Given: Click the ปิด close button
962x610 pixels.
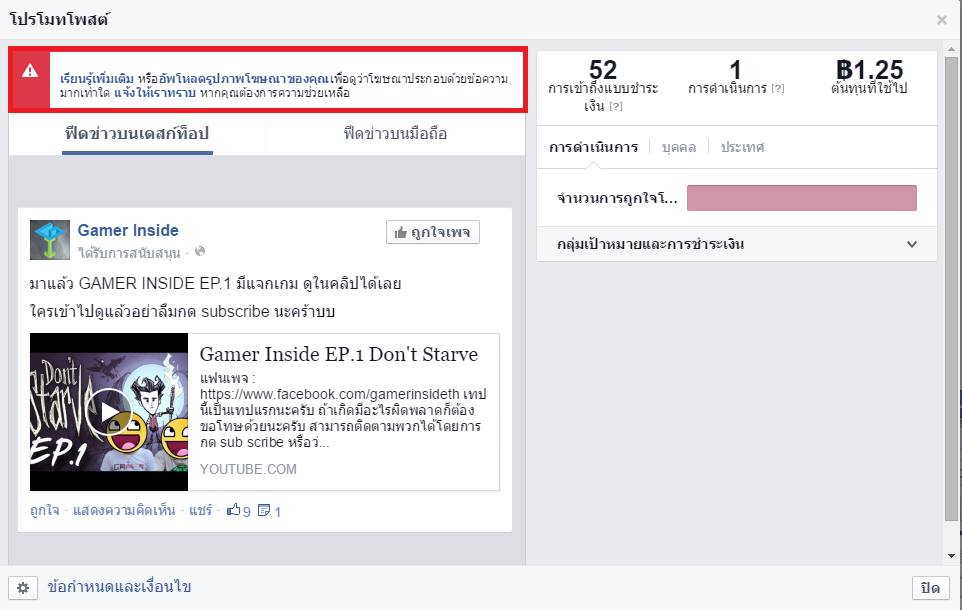Looking at the screenshot, I should (x=930, y=588).
